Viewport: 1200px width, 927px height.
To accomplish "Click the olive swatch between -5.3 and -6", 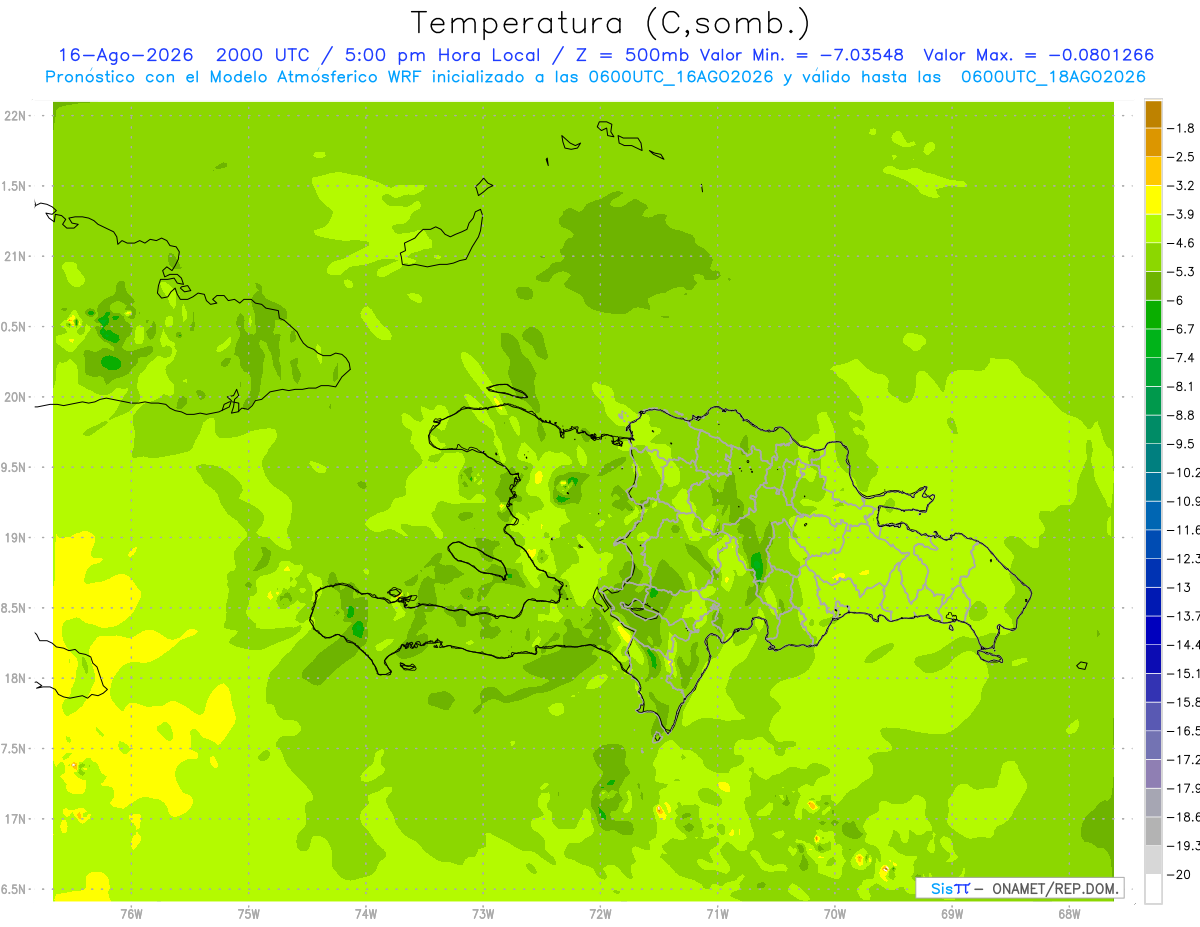I will pyautogui.click(x=1153, y=286).
